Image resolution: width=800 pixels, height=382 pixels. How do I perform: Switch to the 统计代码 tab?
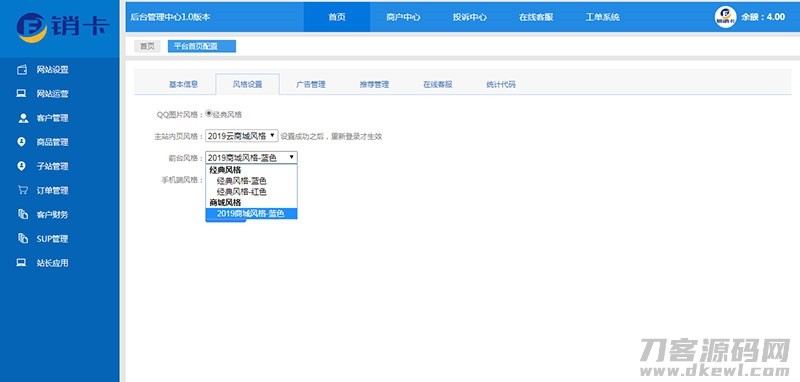[501, 85]
